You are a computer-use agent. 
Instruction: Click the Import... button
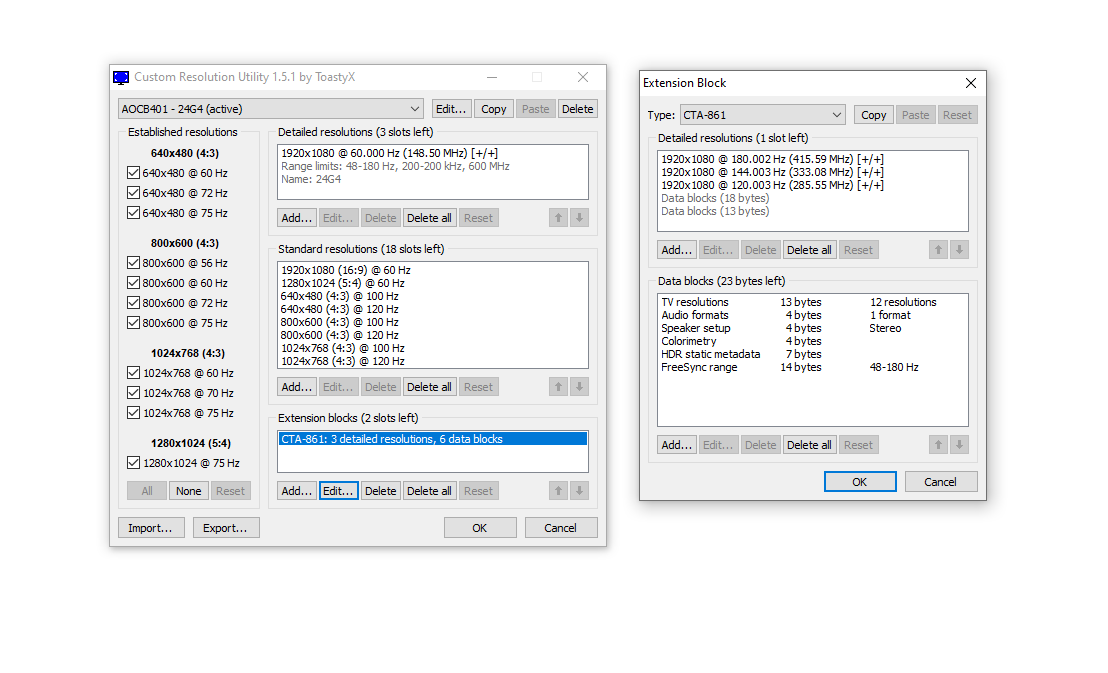(x=151, y=528)
